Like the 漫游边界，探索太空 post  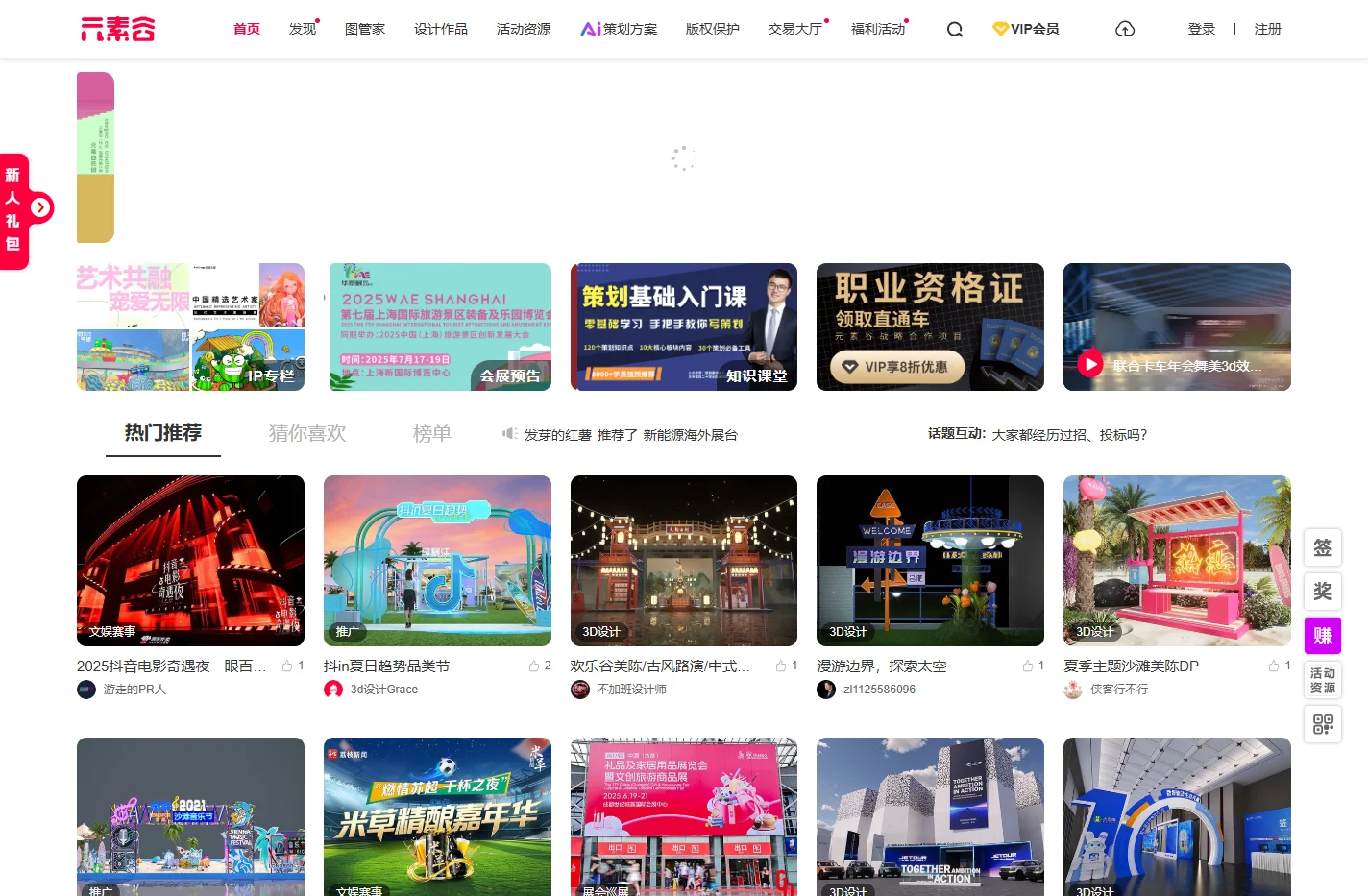pyautogui.click(x=1028, y=666)
